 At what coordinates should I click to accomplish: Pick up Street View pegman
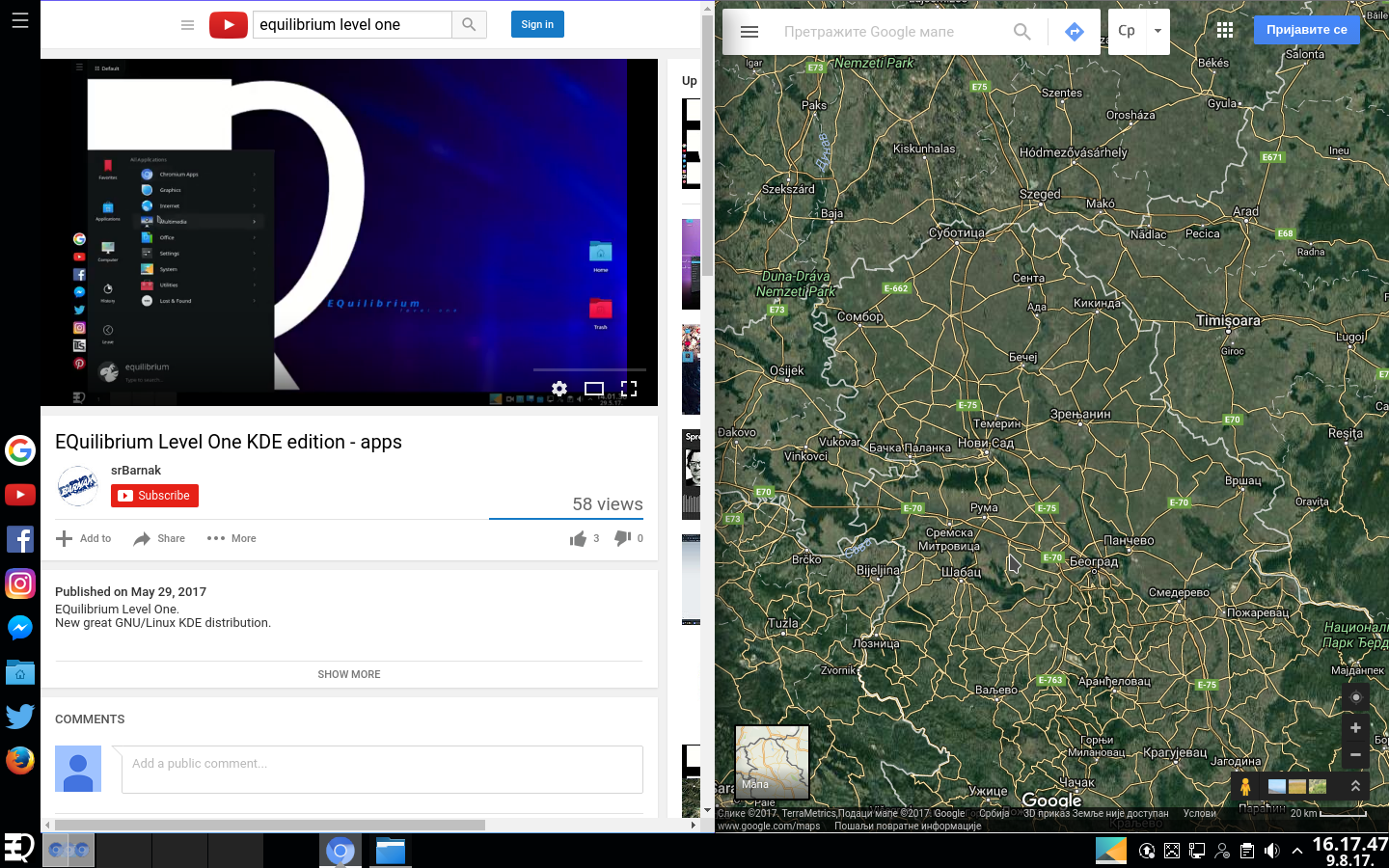point(1245,787)
